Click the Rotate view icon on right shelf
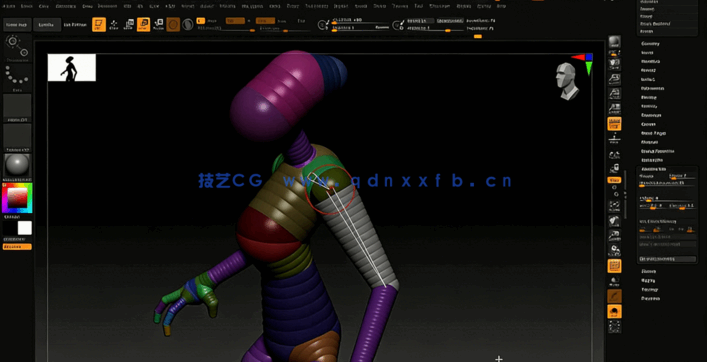 [614, 249]
